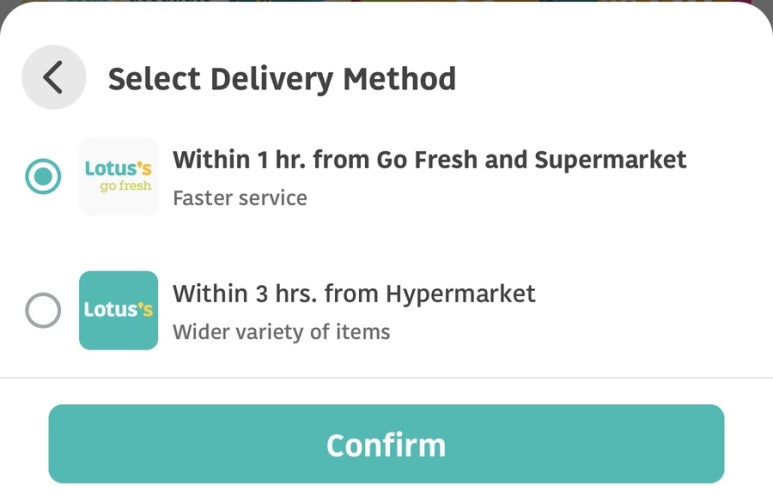Tap the grey circular back button background

pyautogui.click(x=54, y=77)
